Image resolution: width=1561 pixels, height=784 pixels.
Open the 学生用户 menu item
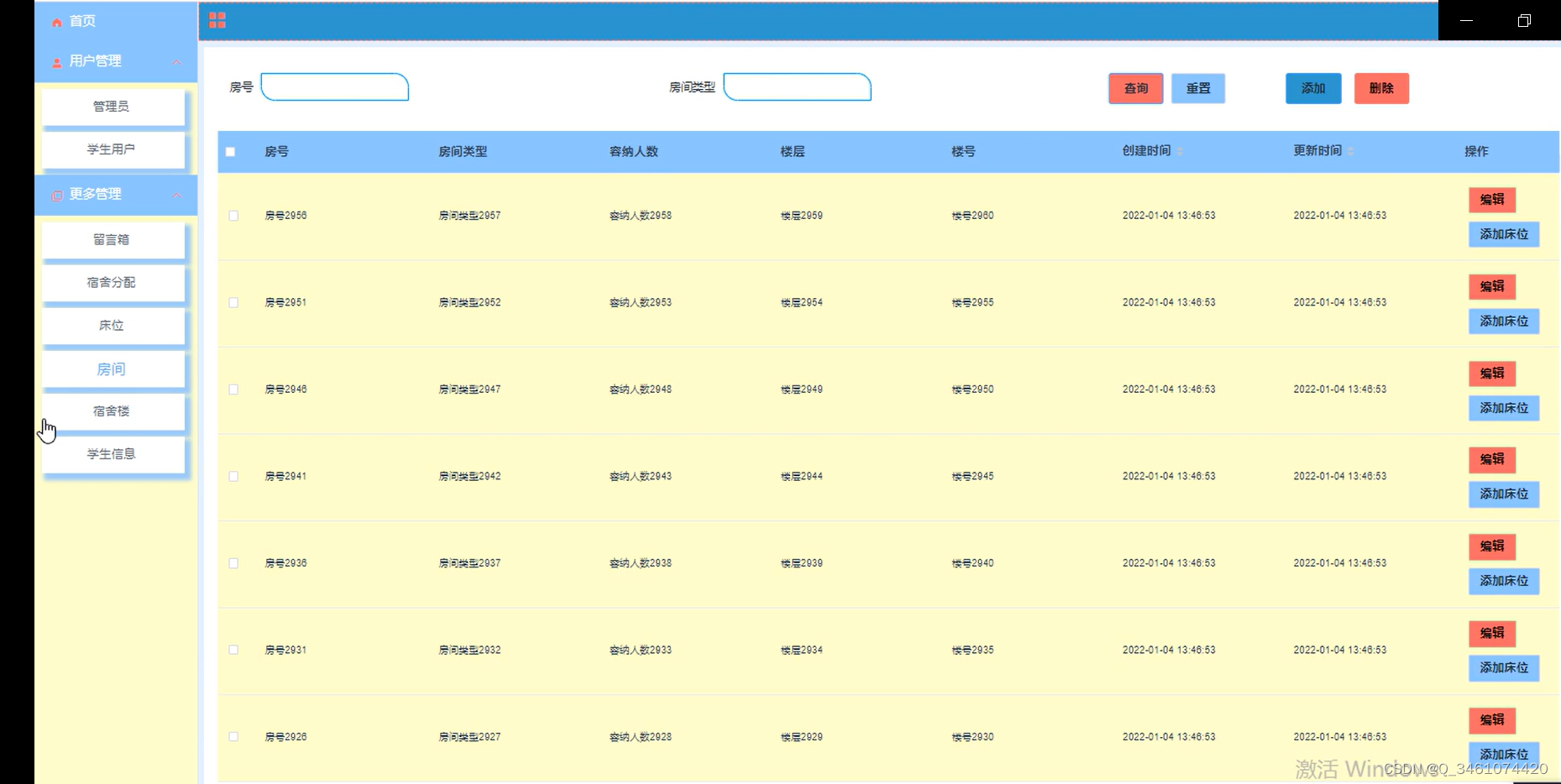click(113, 149)
